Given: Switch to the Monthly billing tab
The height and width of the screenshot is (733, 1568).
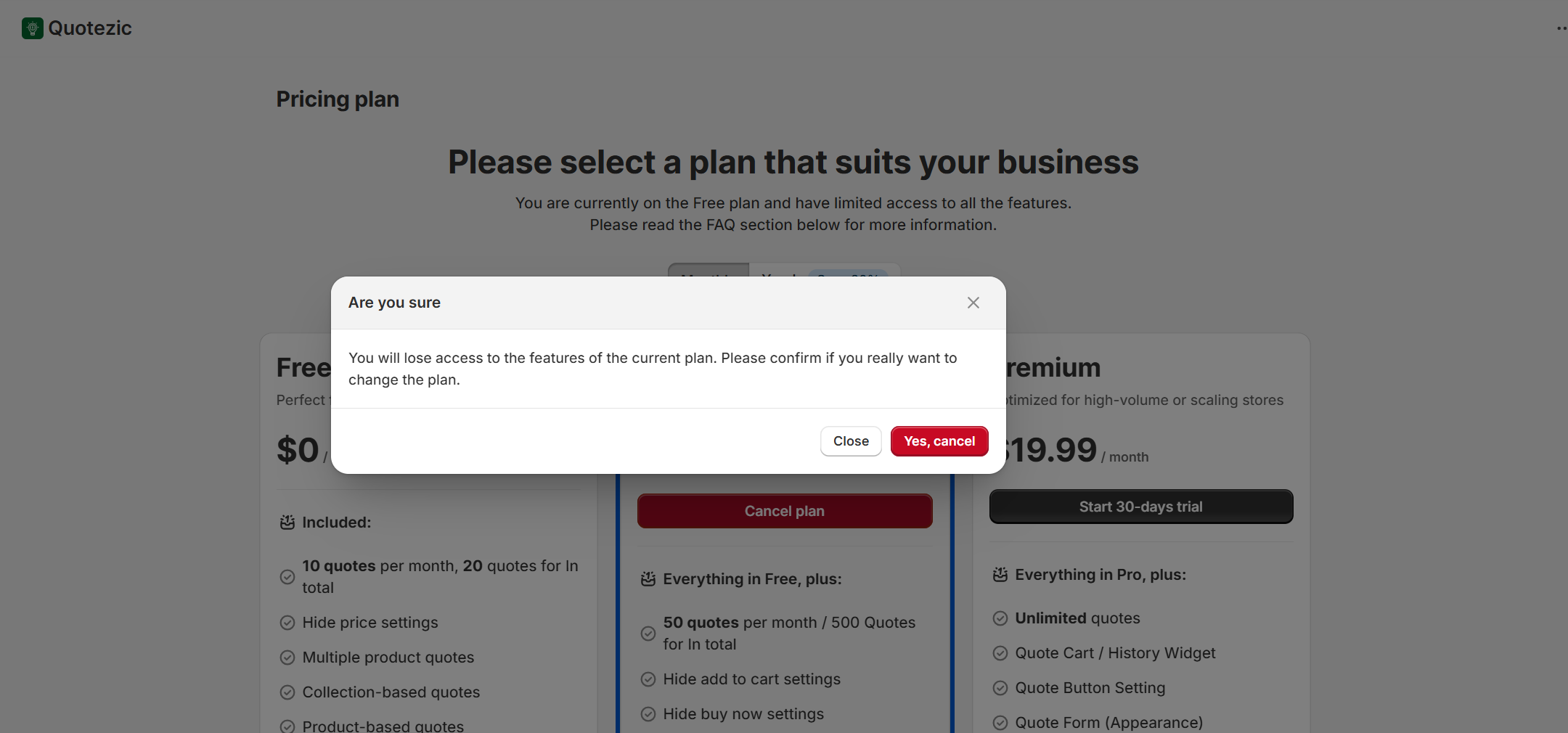Looking at the screenshot, I should tap(708, 271).
